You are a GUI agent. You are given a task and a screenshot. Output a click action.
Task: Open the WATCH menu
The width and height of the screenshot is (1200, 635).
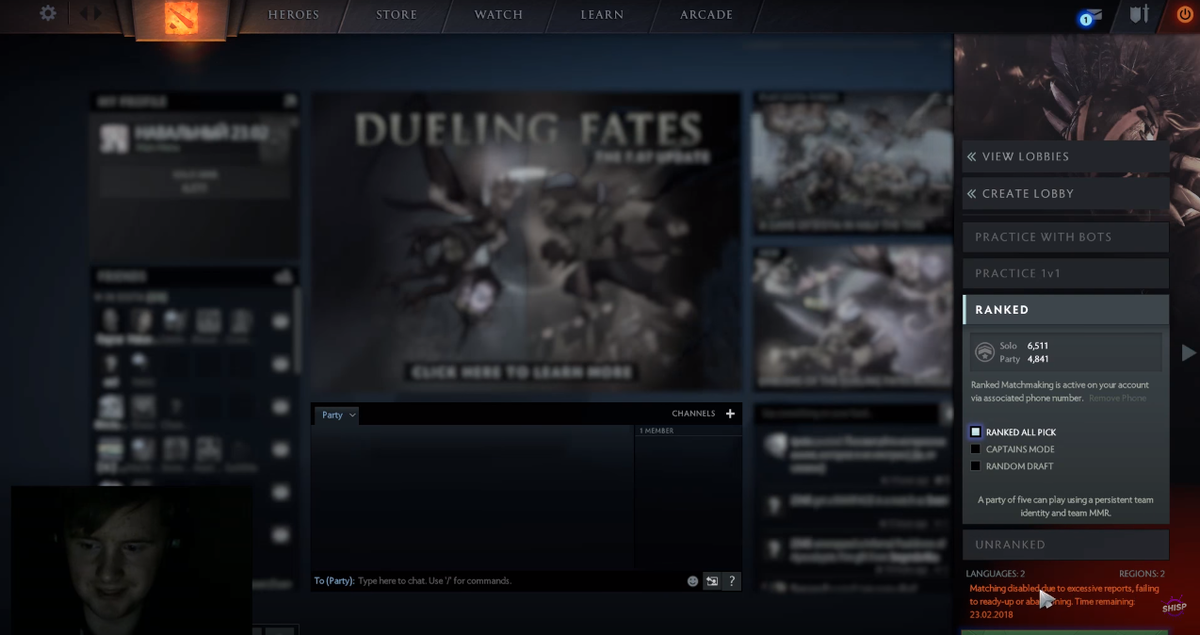[x=498, y=15]
